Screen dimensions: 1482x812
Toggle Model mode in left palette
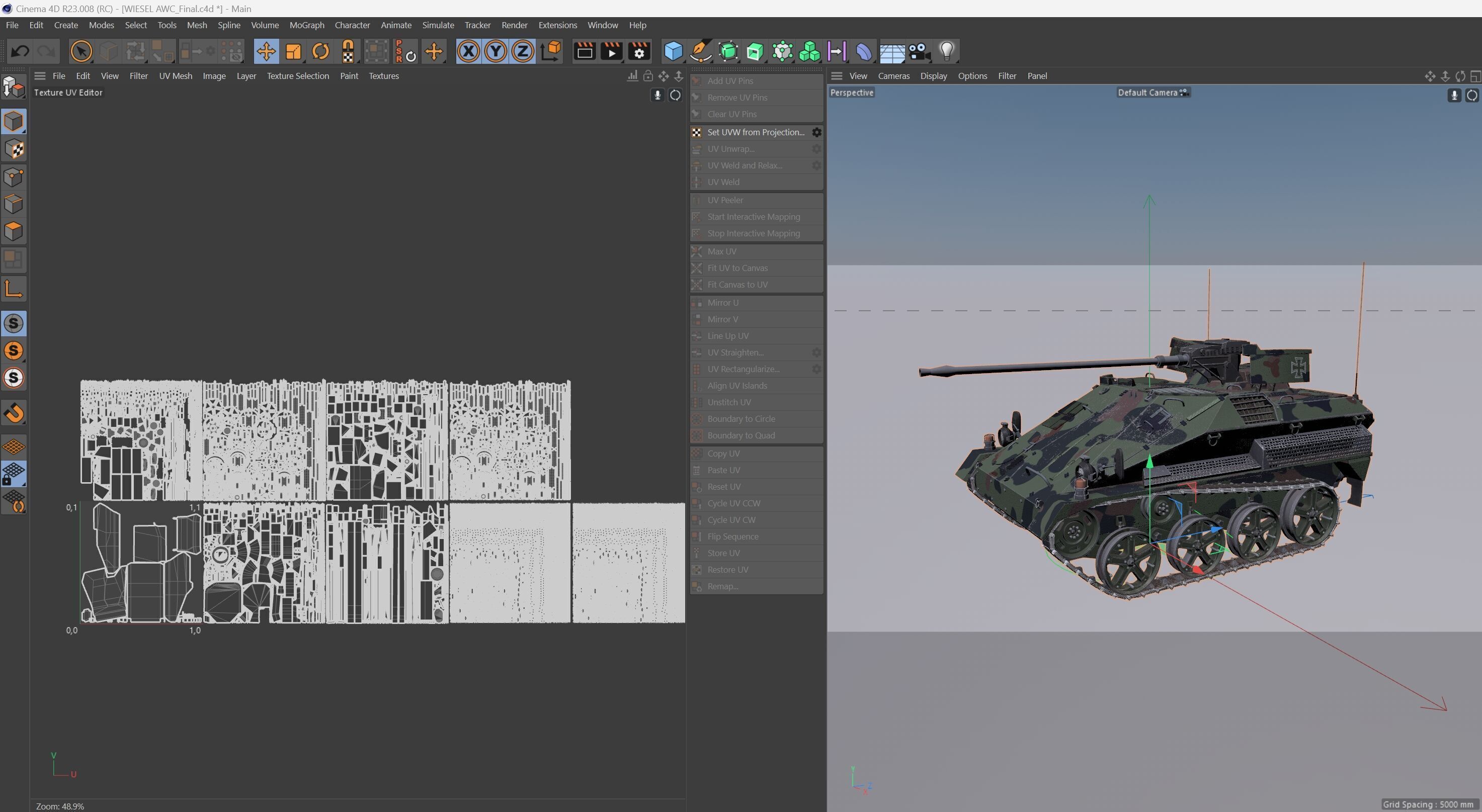click(x=14, y=122)
